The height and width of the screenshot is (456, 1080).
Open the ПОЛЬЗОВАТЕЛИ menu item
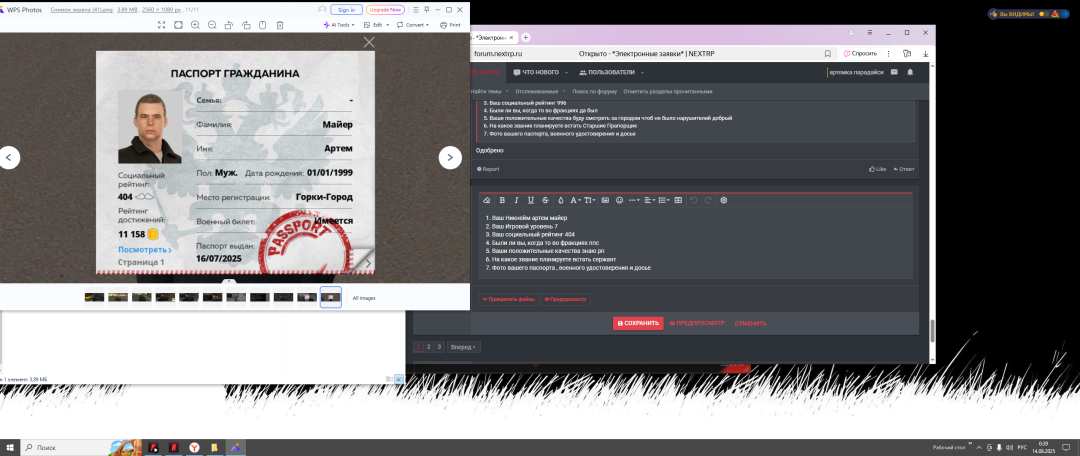(607, 72)
